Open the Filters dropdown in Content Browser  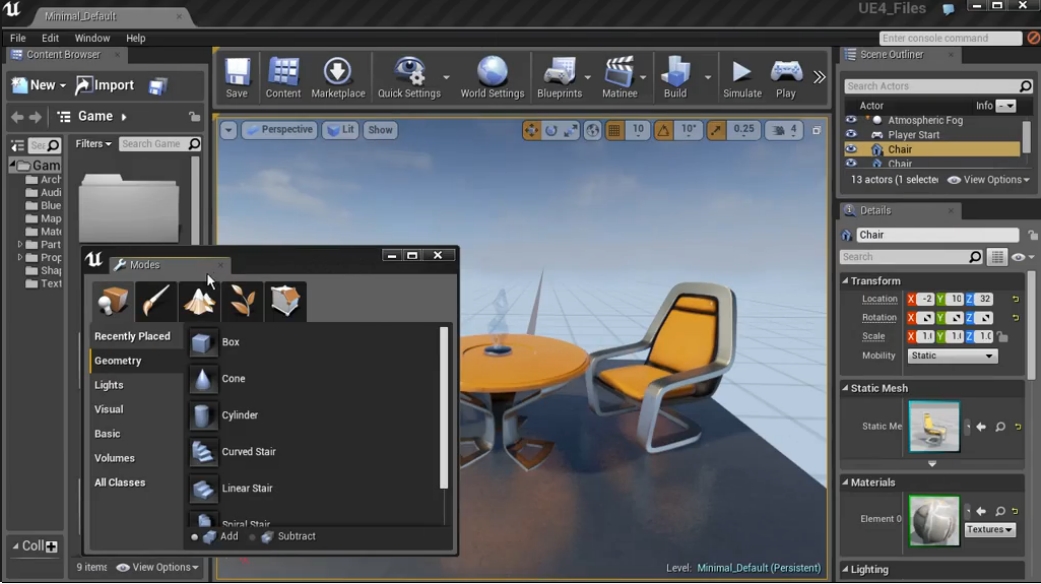point(93,144)
